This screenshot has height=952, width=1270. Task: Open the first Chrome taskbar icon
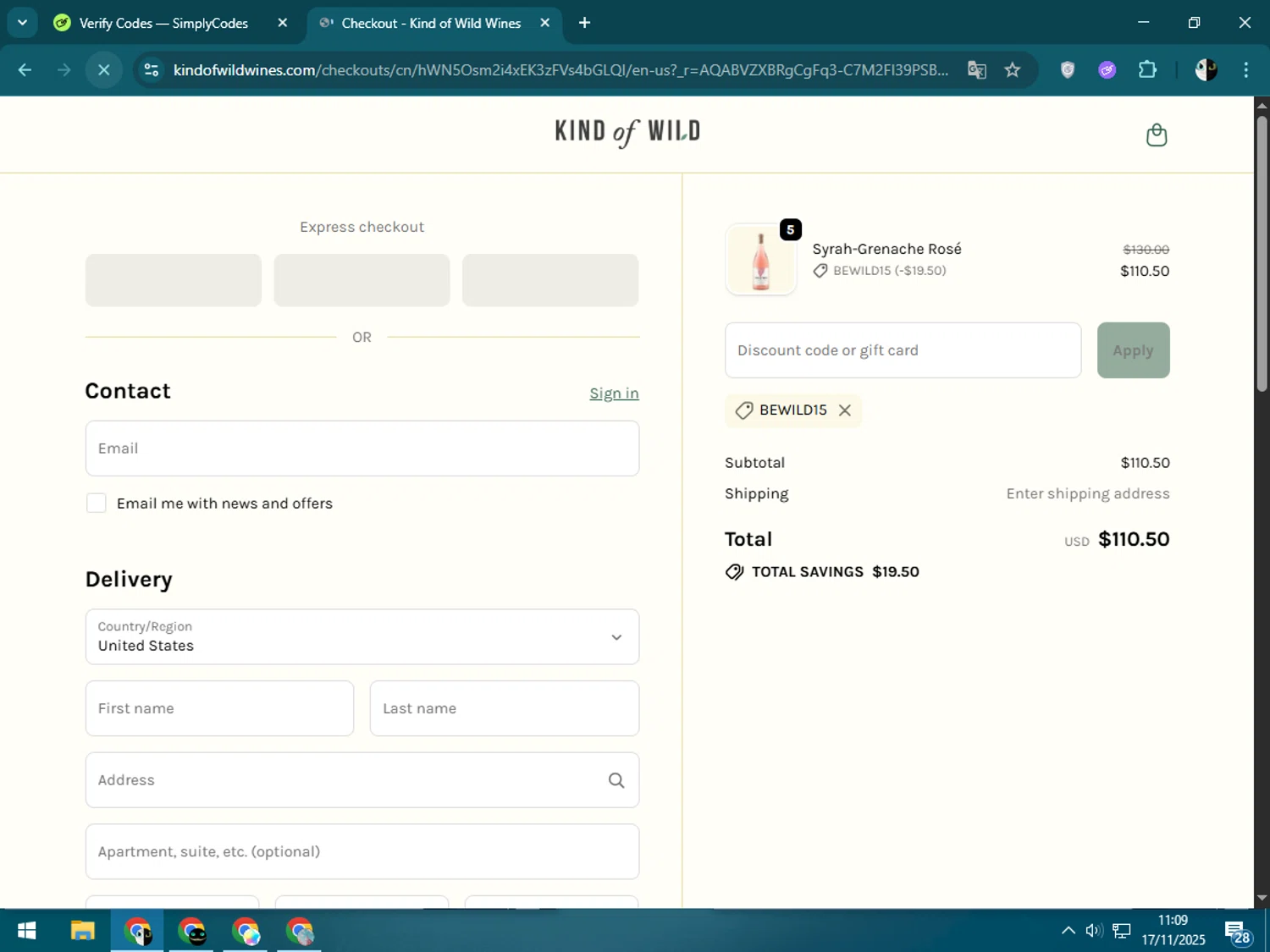click(x=137, y=931)
